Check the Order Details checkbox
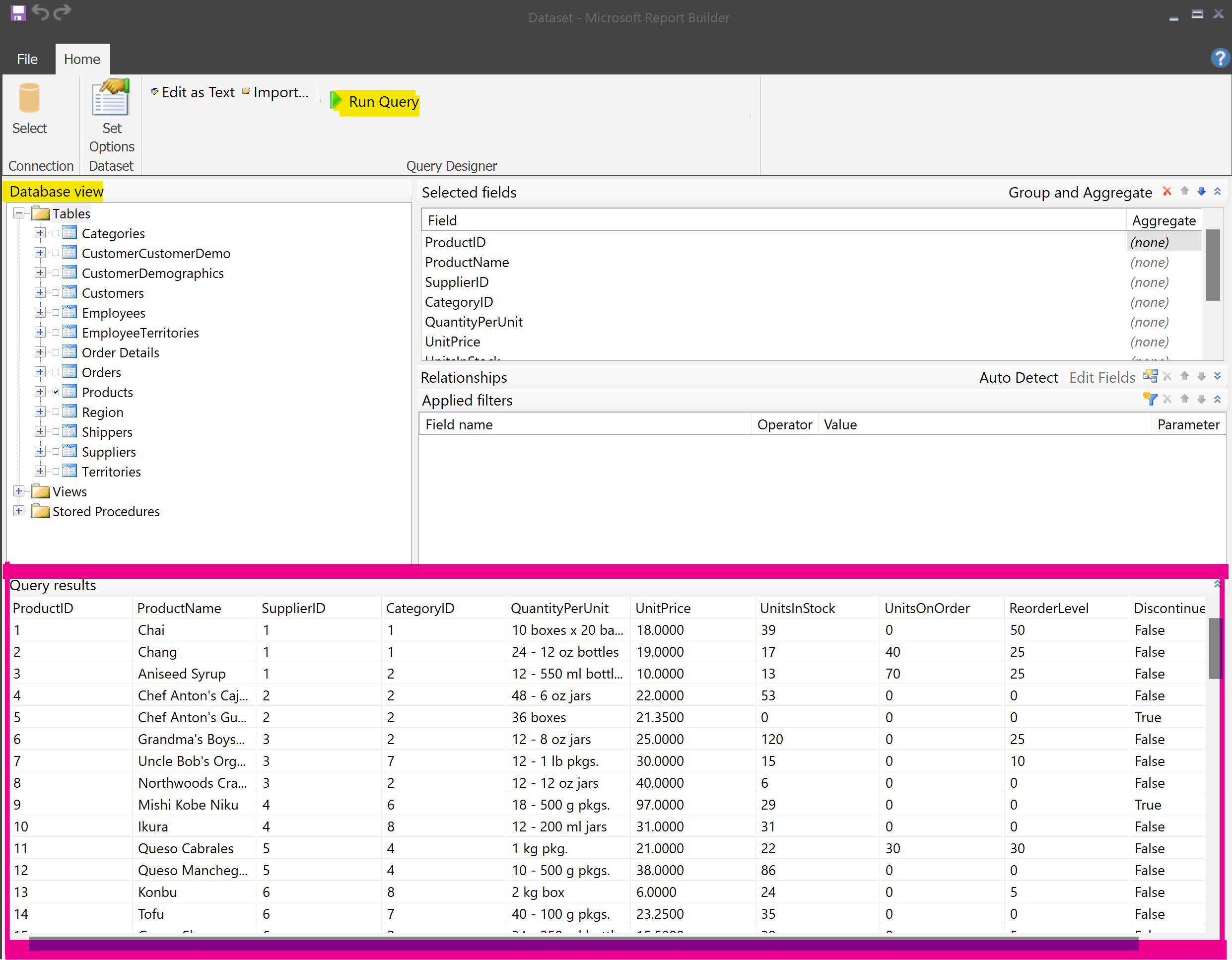This screenshot has height=960, width=1232. pyautogui.click(x=56, y=352)
